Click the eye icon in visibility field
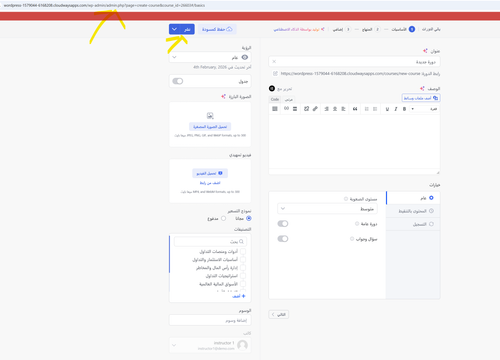 (x=245, y=57)
